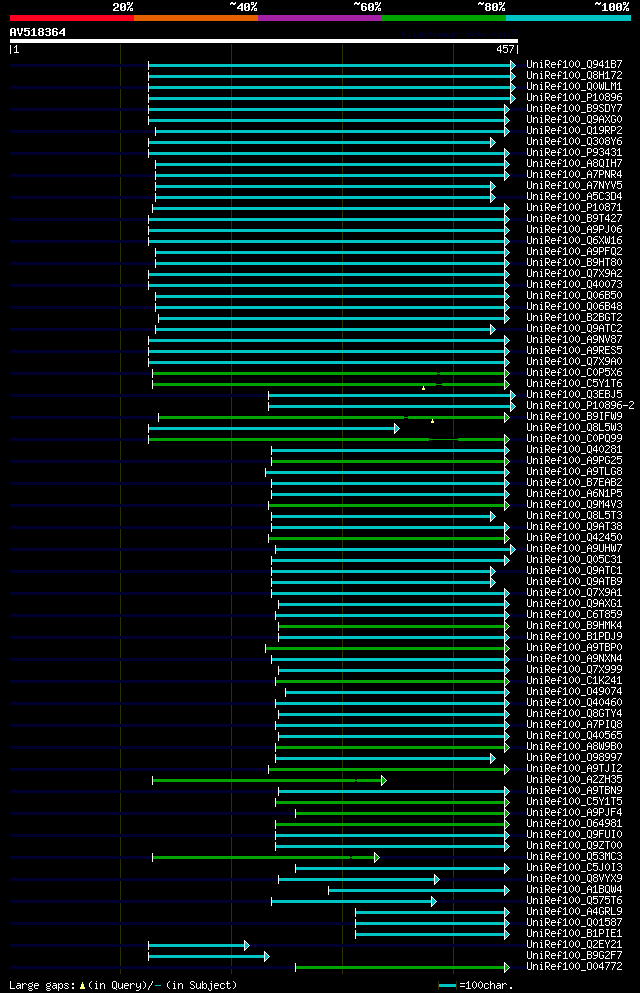Image resolution: width=640 pixels, height=993 pixels.
Task: Select the UniRef100_P10896-2 label
Action: 580,405
